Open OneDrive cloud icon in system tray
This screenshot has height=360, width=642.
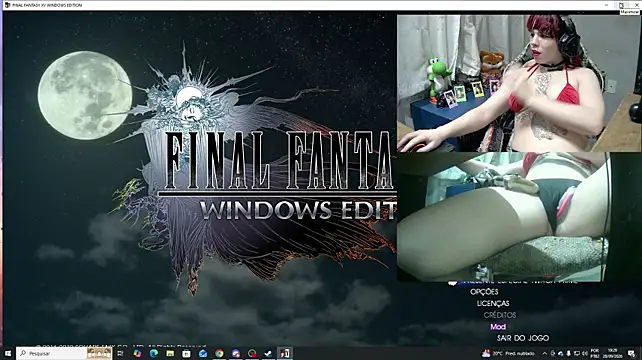tap(560, 353)
